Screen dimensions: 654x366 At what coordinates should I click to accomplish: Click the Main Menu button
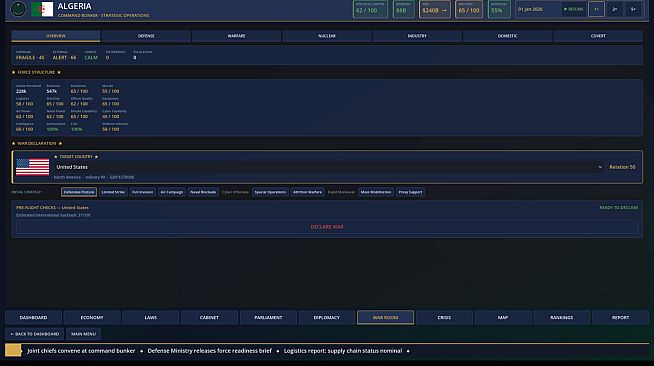[x=83, y=334]
